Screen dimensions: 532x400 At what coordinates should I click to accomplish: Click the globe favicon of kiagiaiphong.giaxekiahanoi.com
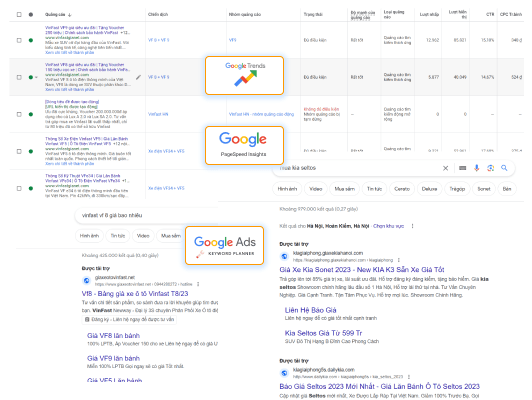pos(284,256)
